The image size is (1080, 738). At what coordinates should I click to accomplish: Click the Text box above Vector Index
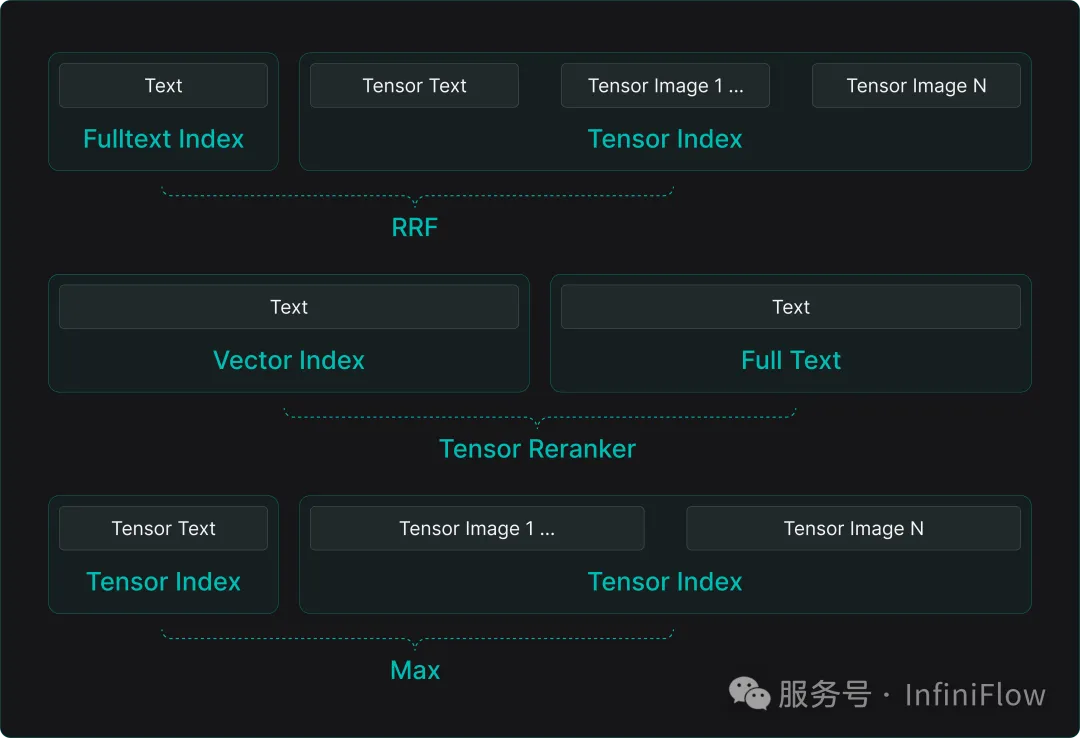pos(289,307)
